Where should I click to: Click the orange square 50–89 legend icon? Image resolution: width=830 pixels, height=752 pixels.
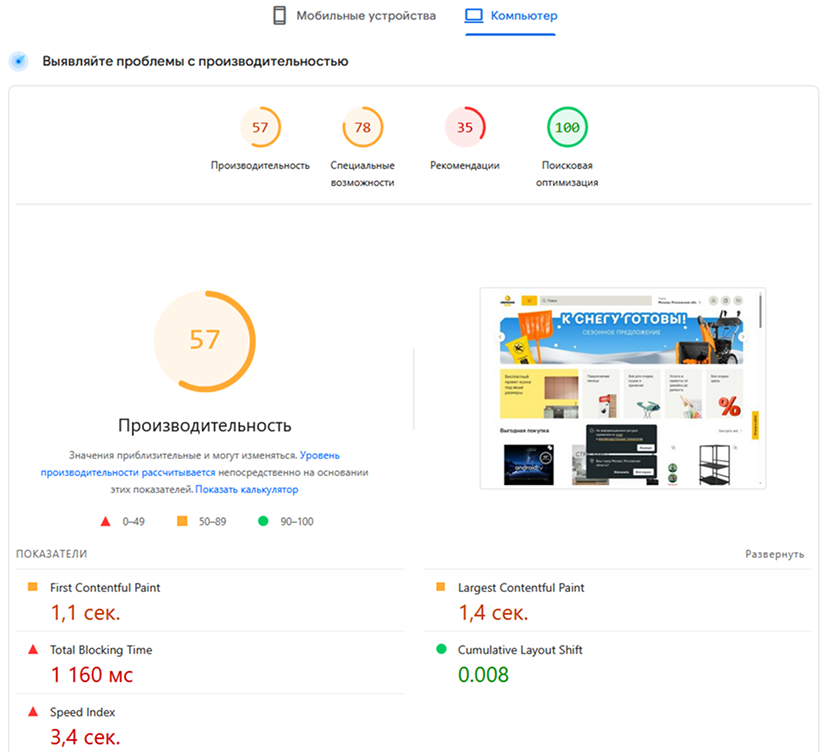182,521
